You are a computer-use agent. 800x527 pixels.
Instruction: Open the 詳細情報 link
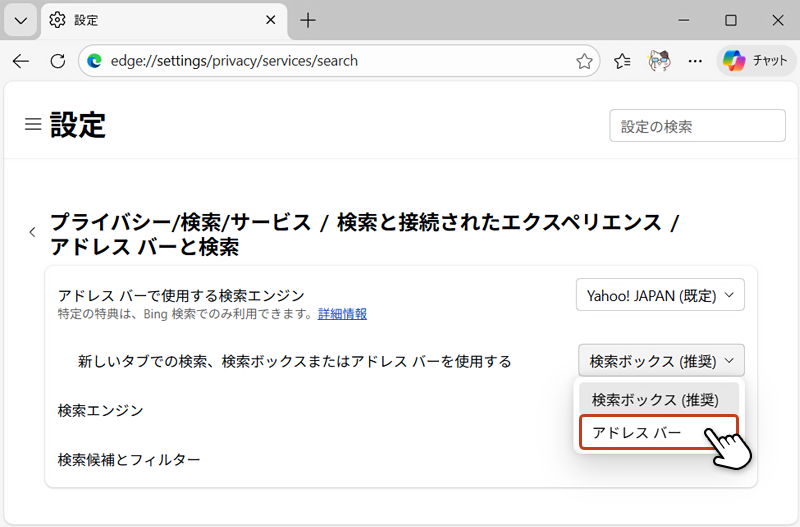pos(342,314)
